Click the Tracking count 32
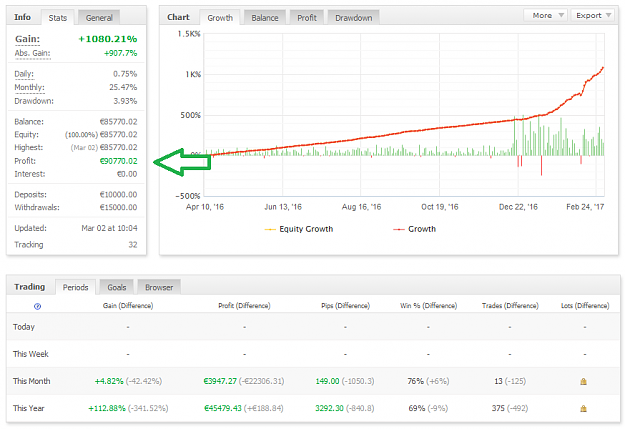 [x=133, y=245]
